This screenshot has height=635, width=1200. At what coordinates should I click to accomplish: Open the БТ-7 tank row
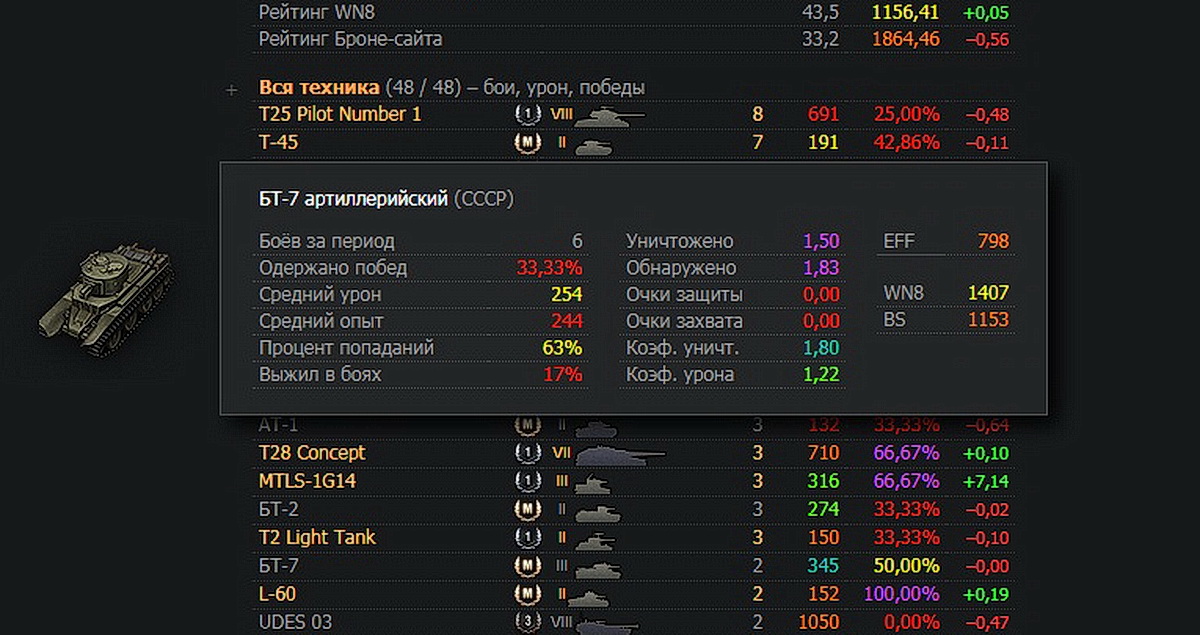click(279, 565)
